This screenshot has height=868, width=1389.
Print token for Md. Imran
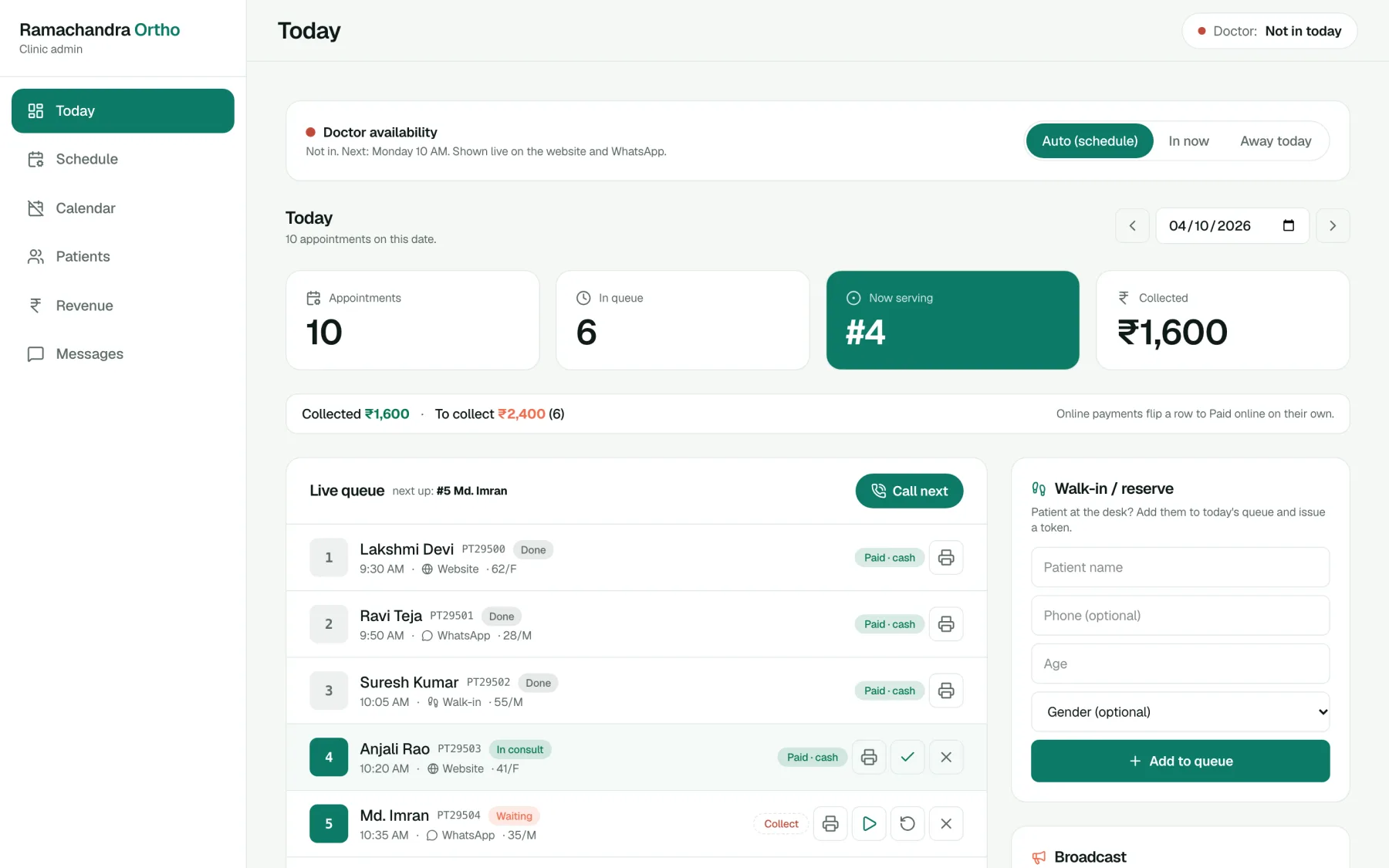pyautogui.click(x=830, y=823)
